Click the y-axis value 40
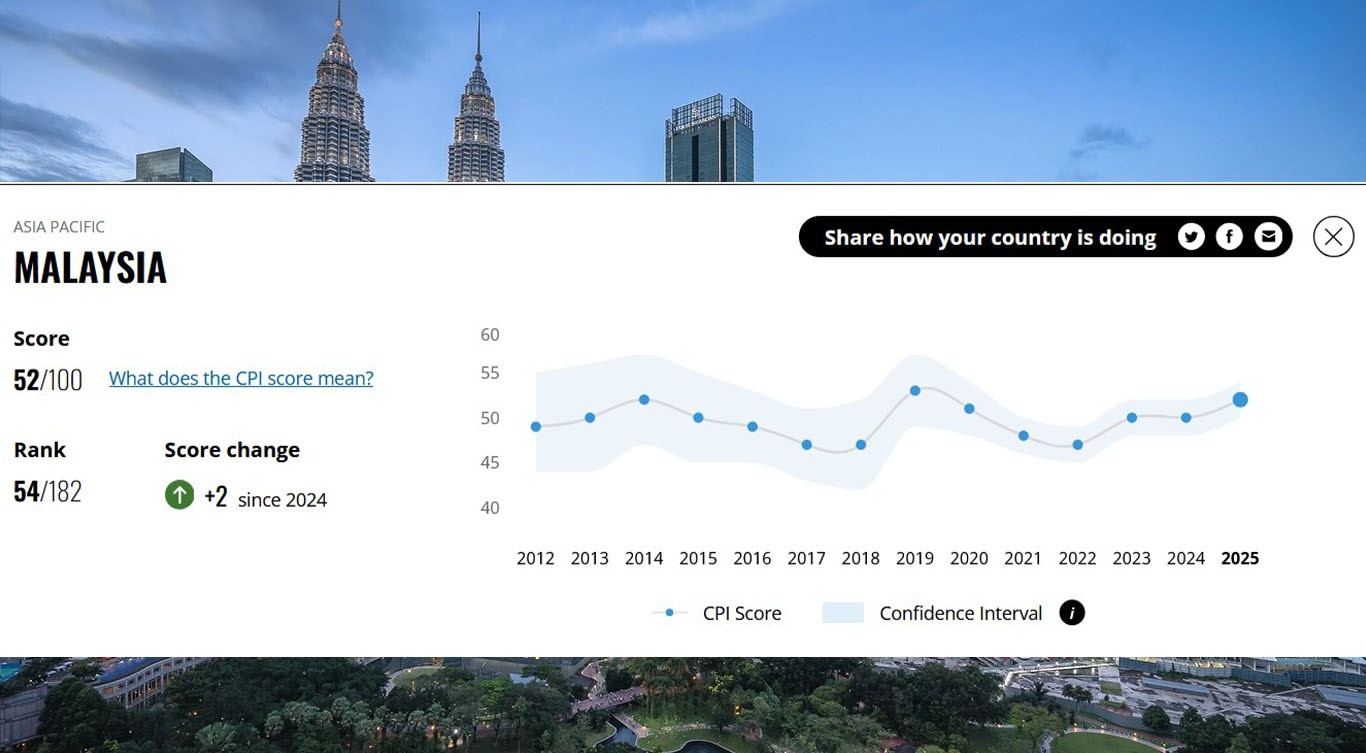 pyautogui.click(x=490, y=508)
